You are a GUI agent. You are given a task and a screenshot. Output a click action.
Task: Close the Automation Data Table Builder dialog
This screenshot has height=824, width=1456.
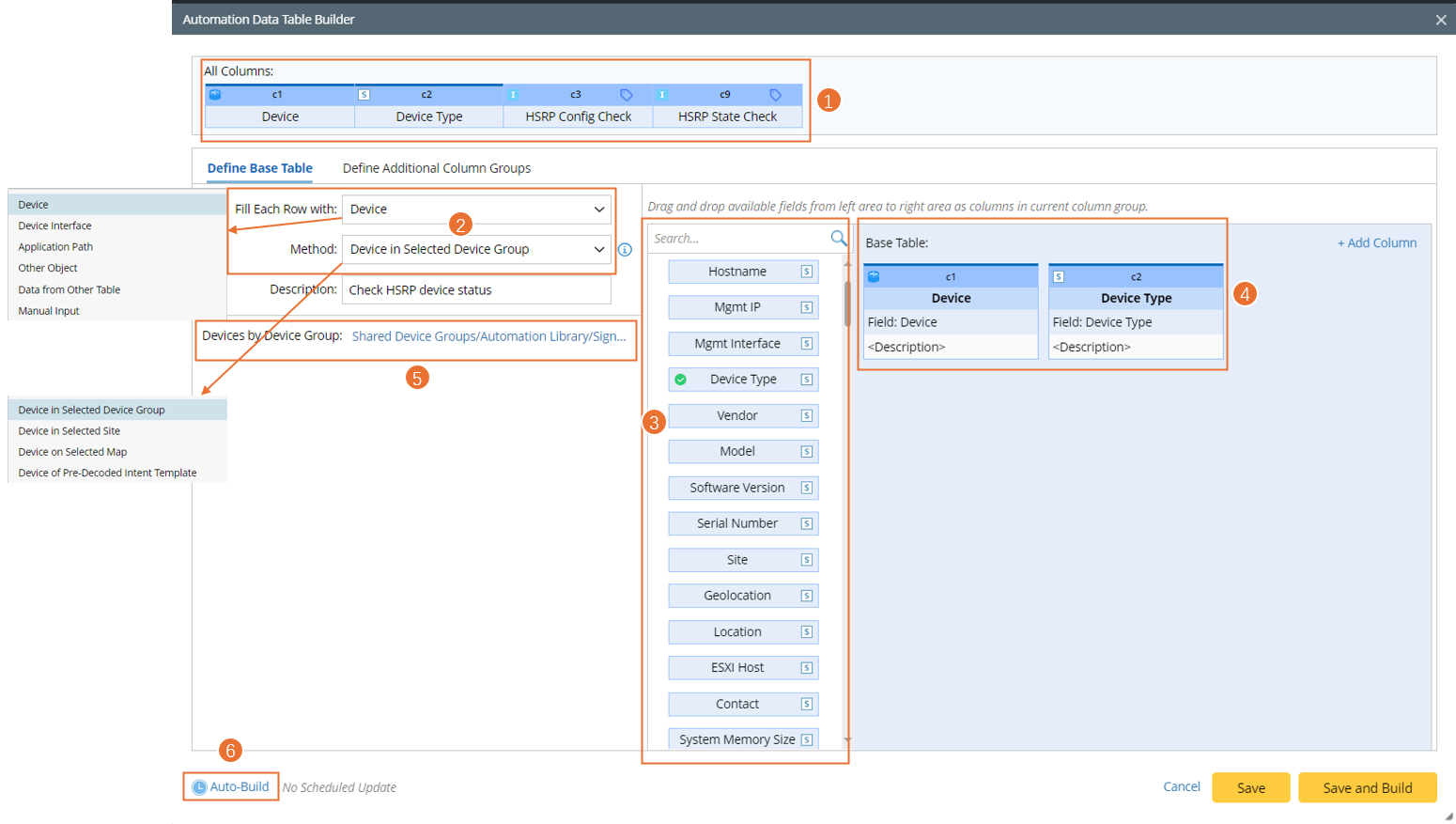coord(1440,20)
